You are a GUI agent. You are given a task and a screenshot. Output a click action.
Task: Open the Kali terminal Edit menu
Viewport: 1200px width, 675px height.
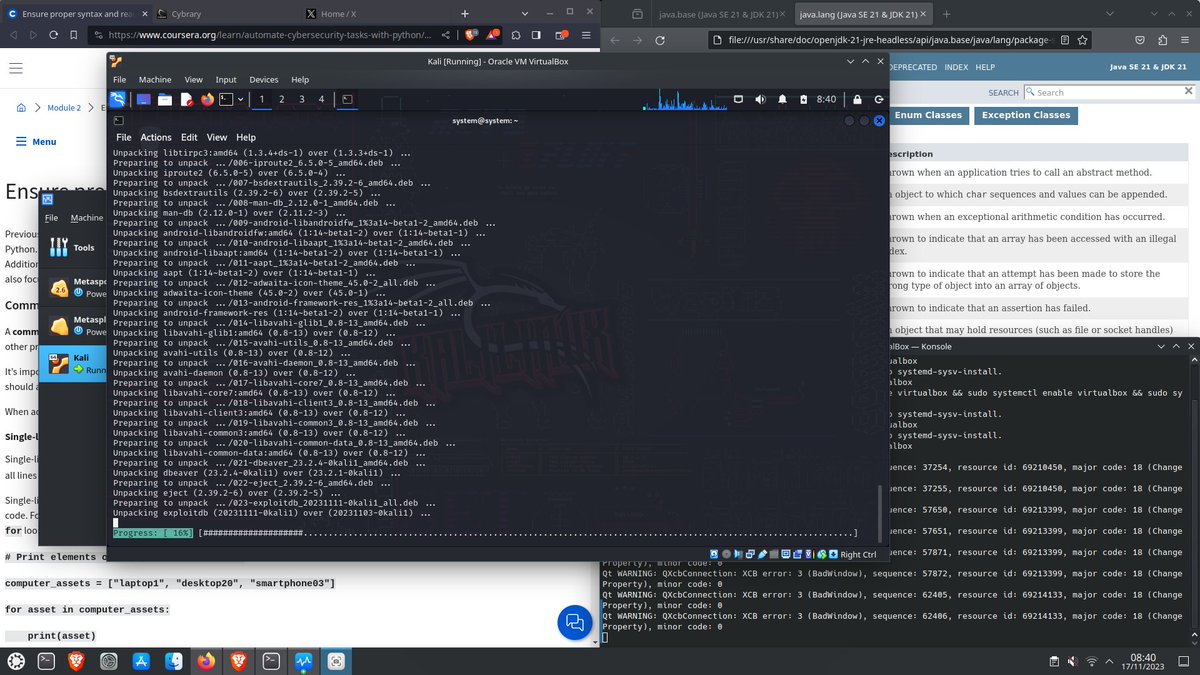[x=189, y=137]
